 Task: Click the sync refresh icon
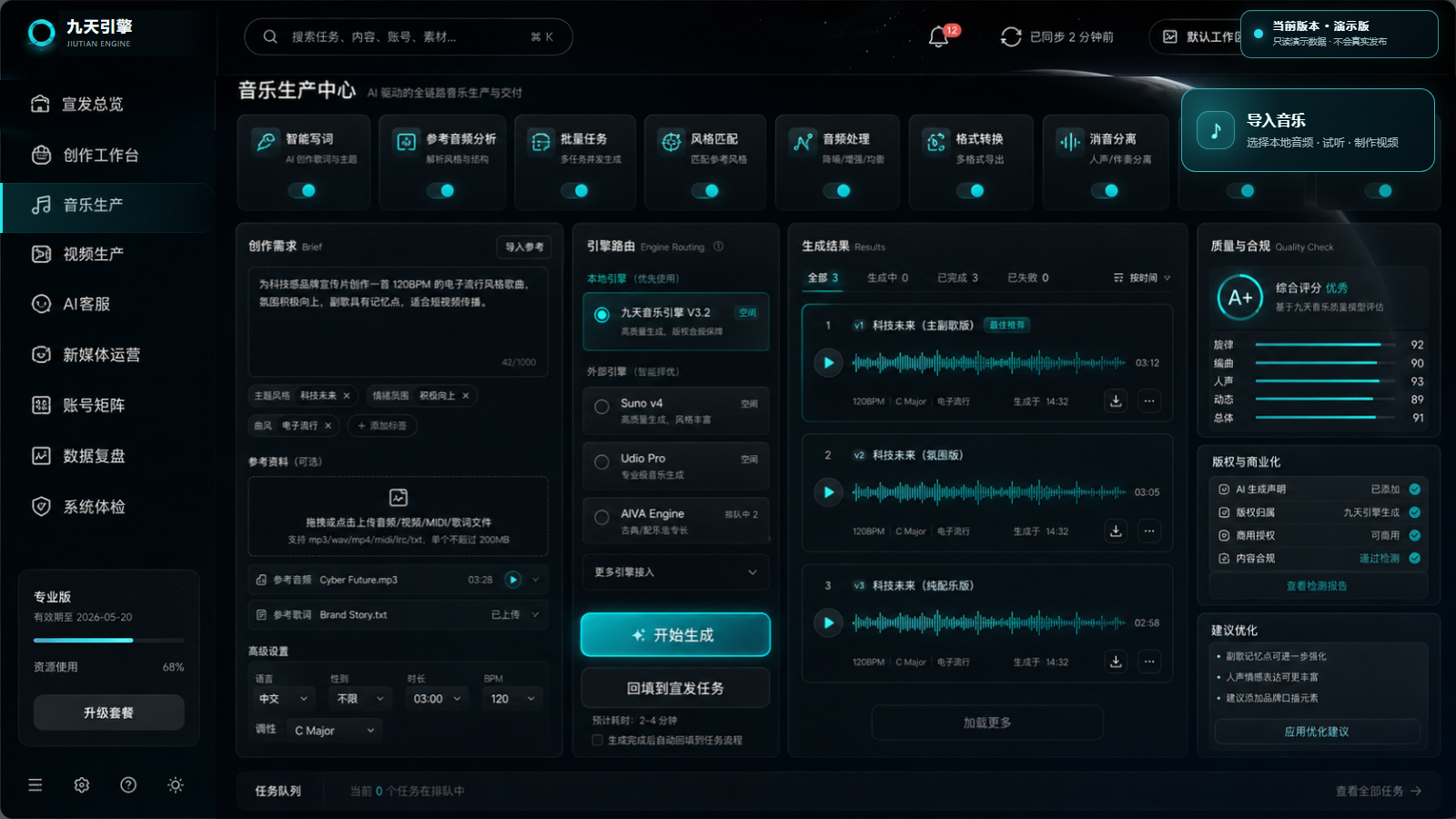[x=1011, y=37]
